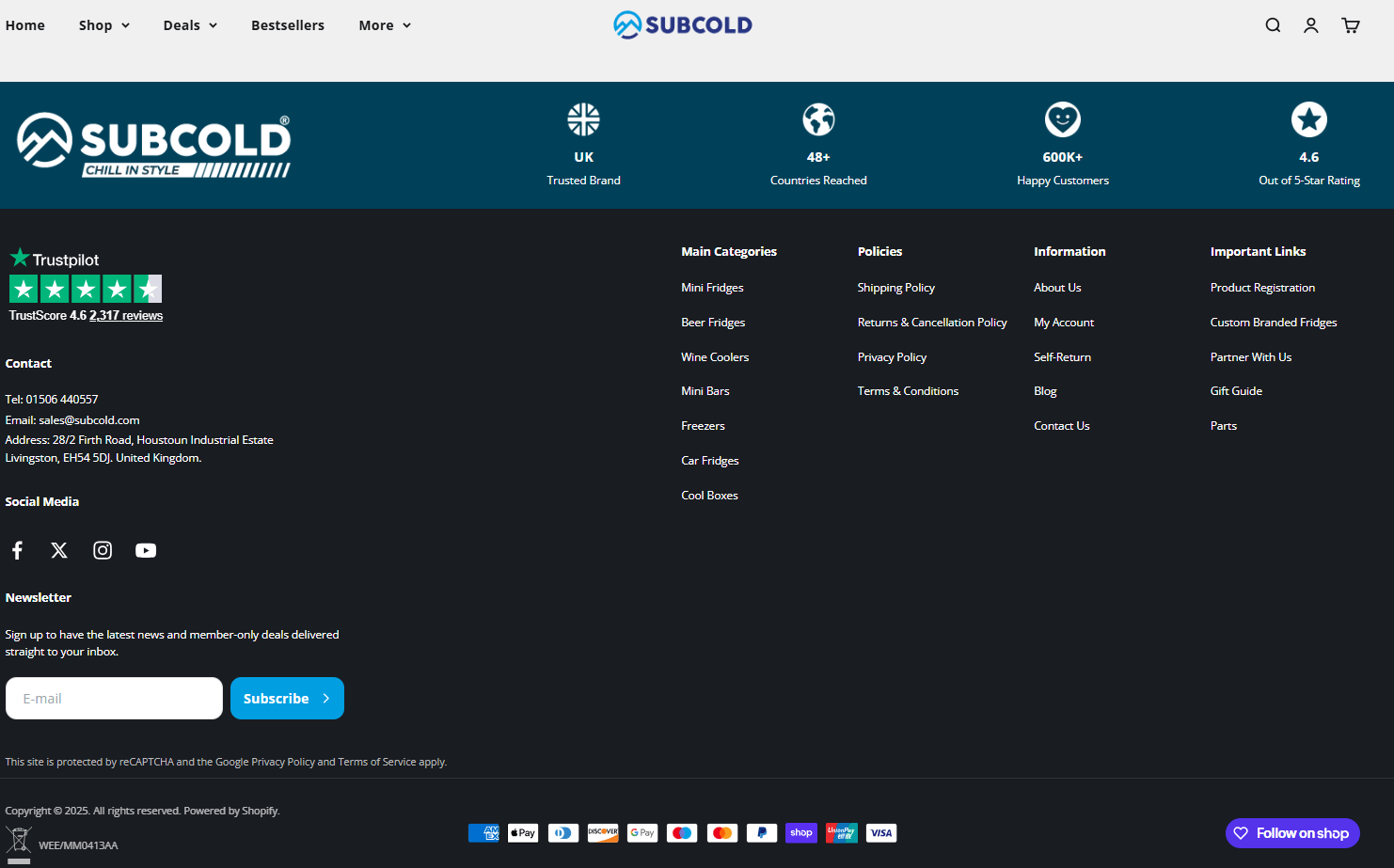Expand the Deals dropdown menu
1394x868 pixels.
pyautogui.click(x=189, y=25)
